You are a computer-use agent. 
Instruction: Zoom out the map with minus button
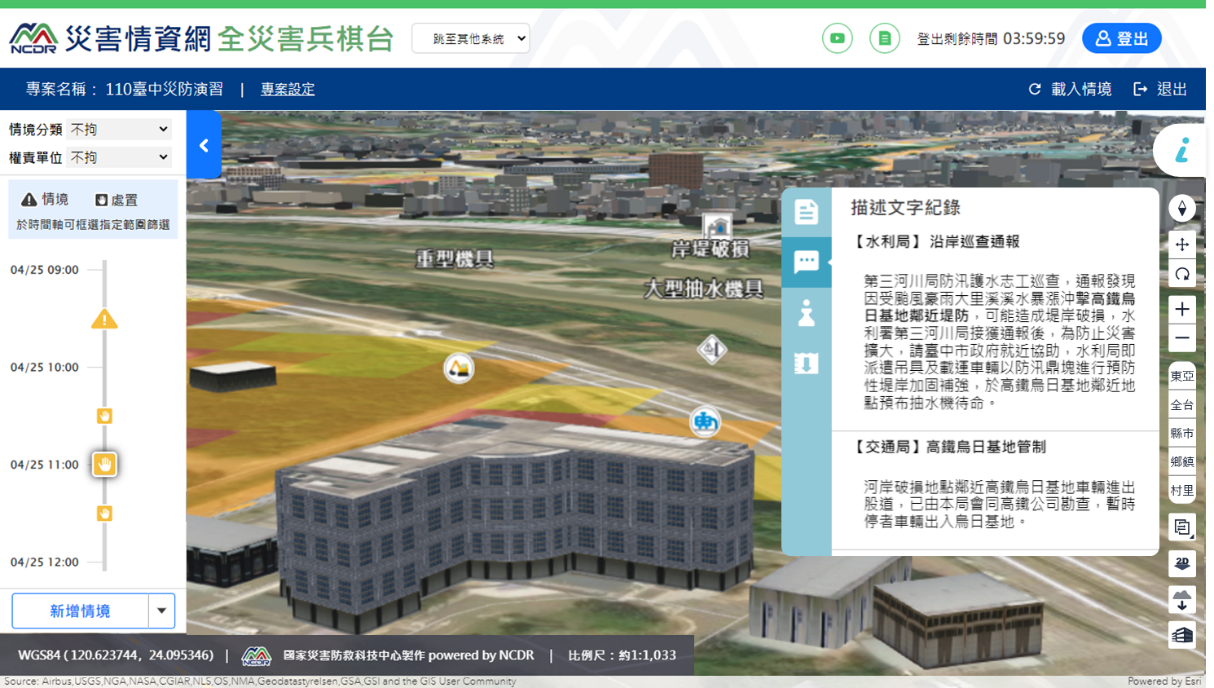point(1183,339)
